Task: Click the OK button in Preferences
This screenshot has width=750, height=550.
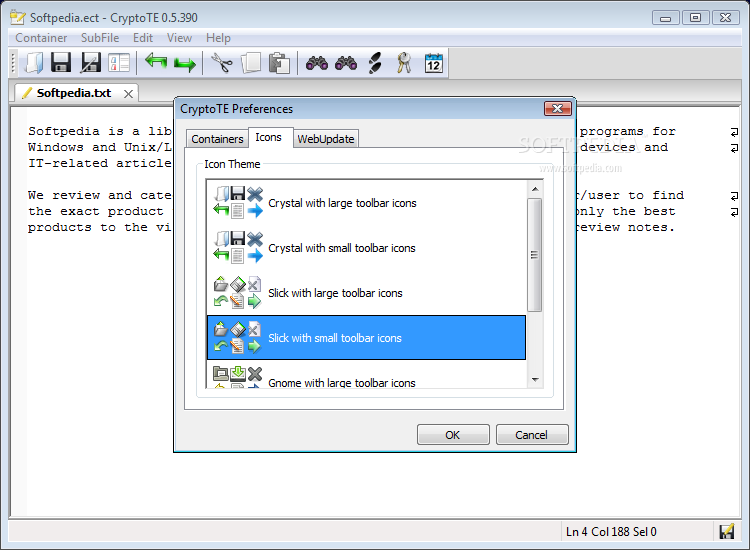Action: pos(453,435)
